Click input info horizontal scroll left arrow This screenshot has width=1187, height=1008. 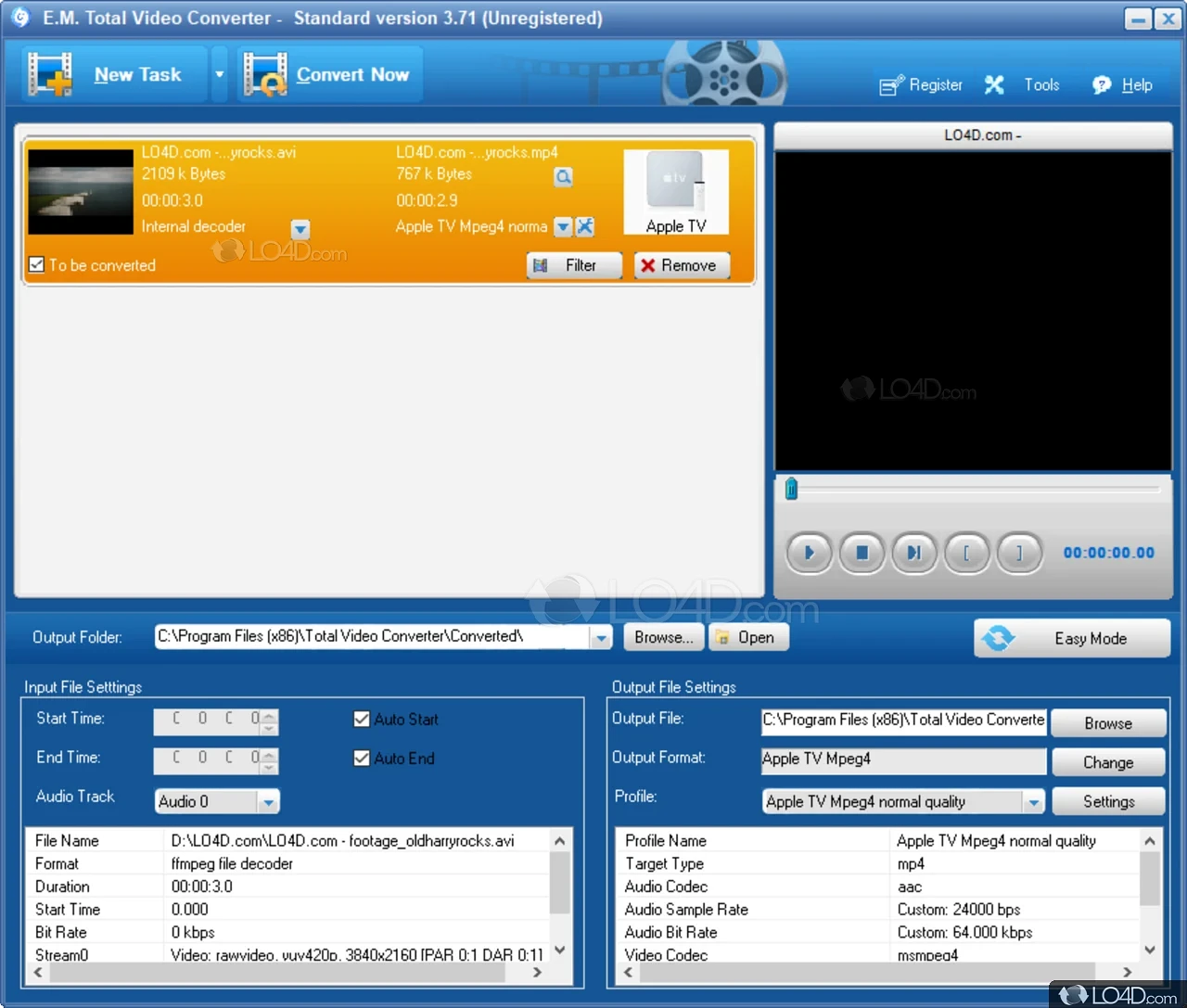[38, 973]
